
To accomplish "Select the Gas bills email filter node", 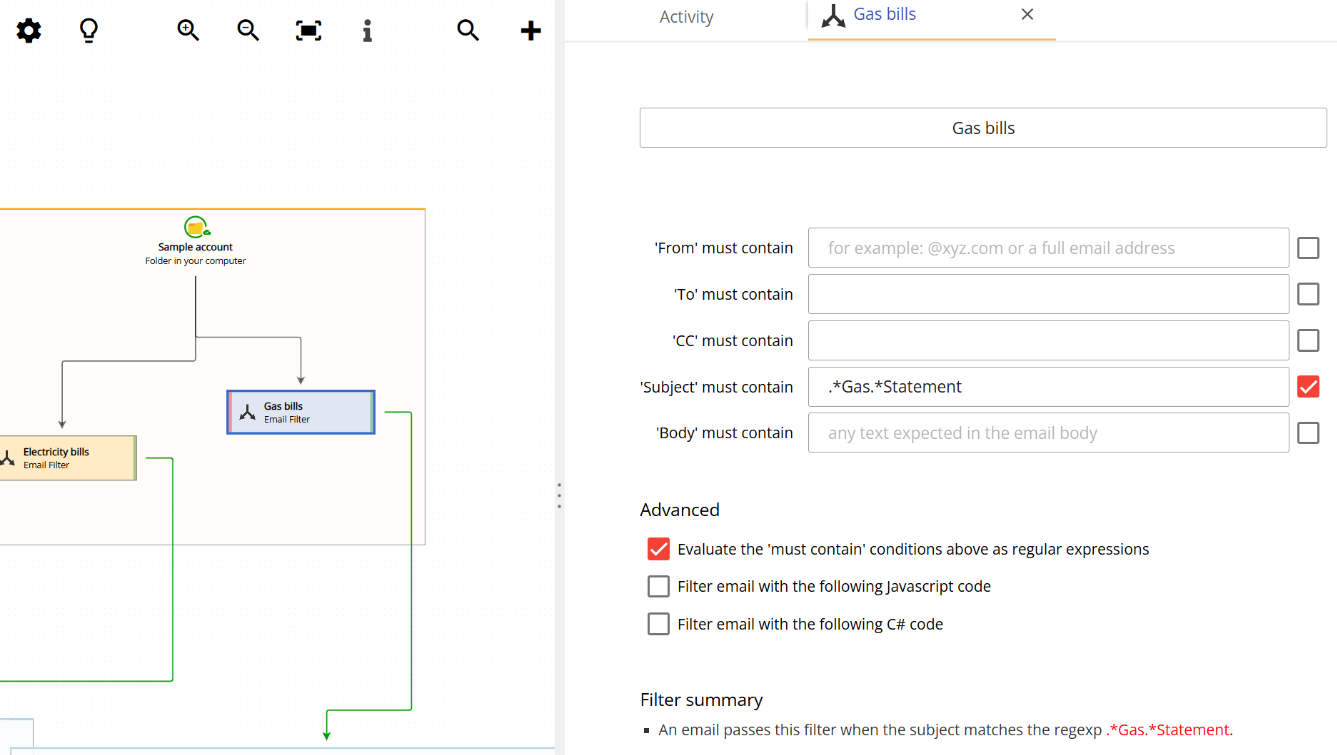I will point(300,411).
